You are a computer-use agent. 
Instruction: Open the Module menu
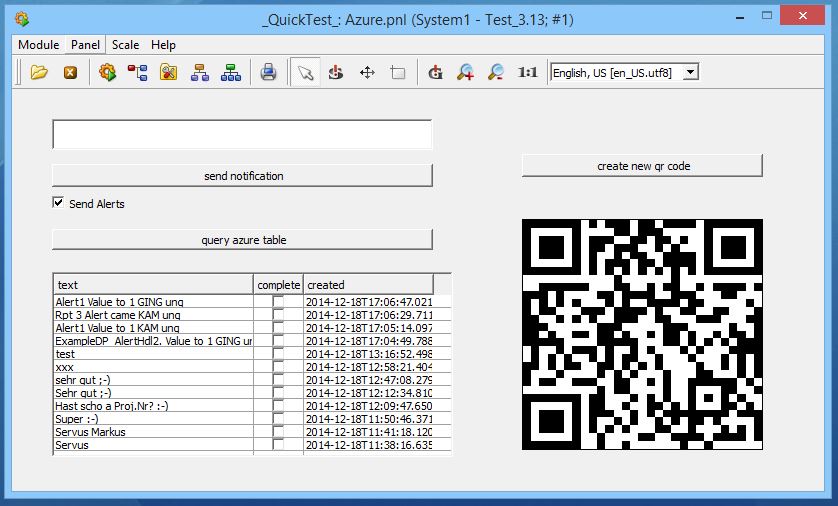(x=38, y=45)
